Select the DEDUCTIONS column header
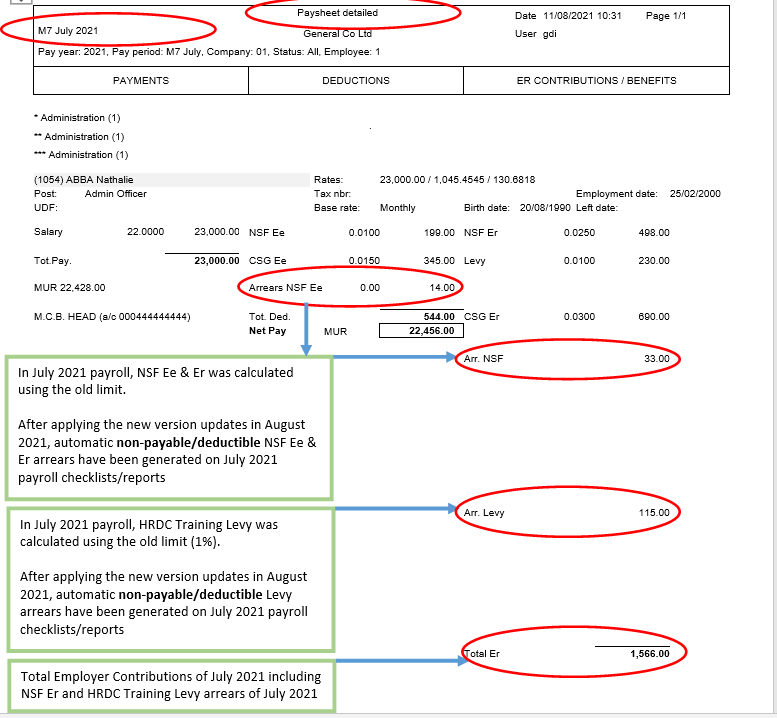Image resolution: width=777 pixels, height=718 pixels. click(x=355, y=80)
